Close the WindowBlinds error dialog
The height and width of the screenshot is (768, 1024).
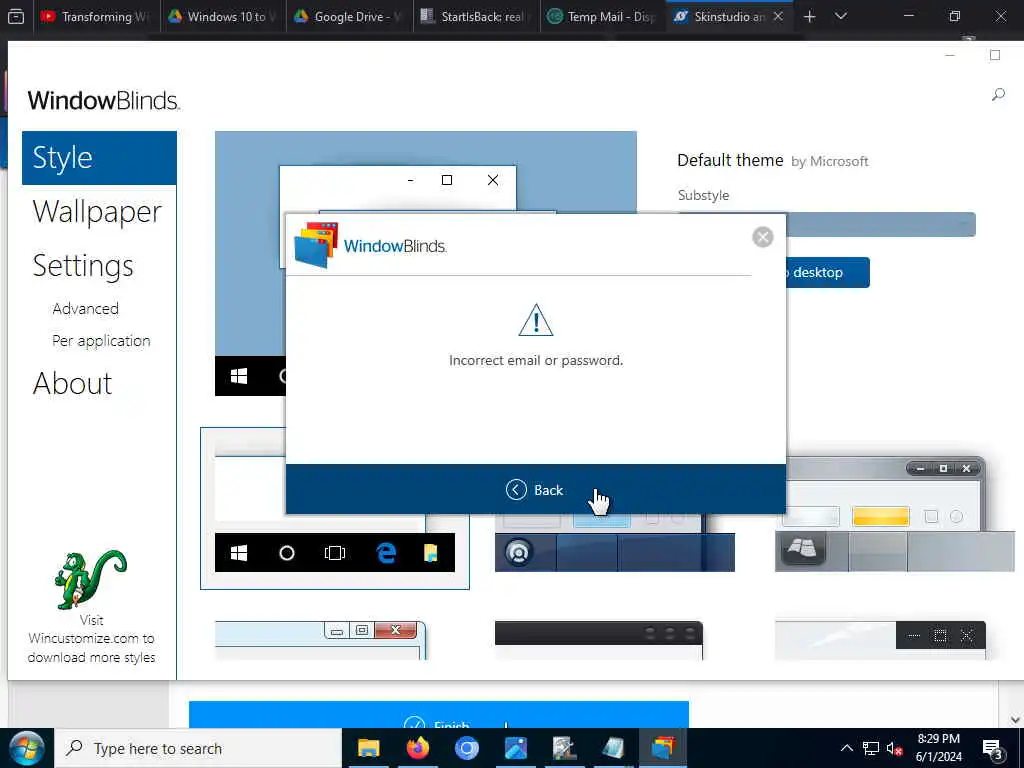coord(762,237)
